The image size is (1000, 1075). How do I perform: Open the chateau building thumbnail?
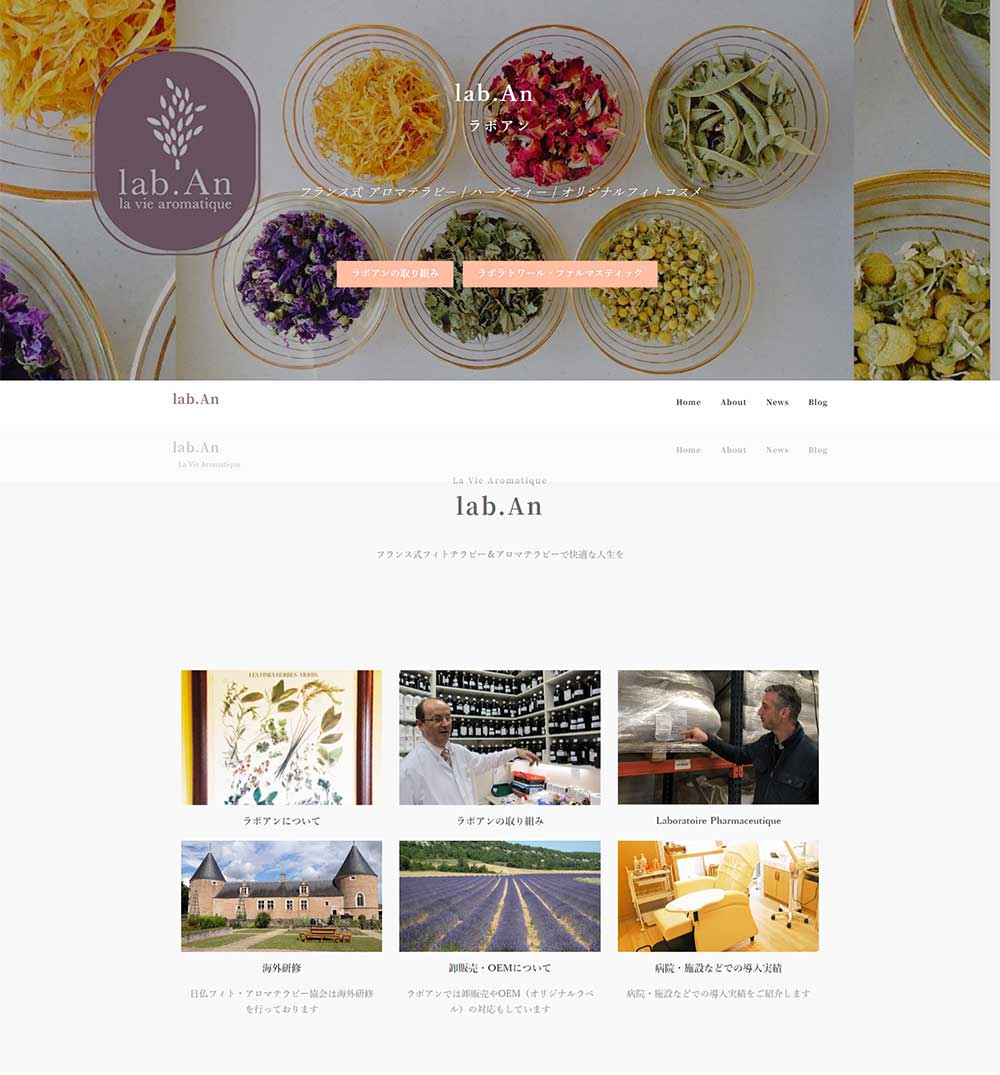click(x=282, y=896)
